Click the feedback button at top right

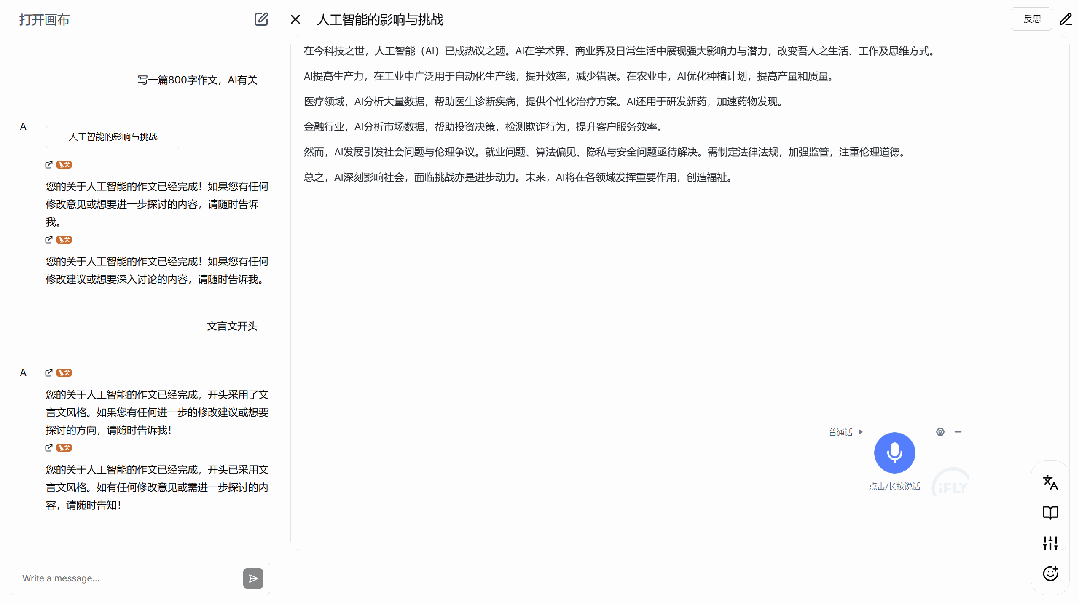coord(1031,19)
